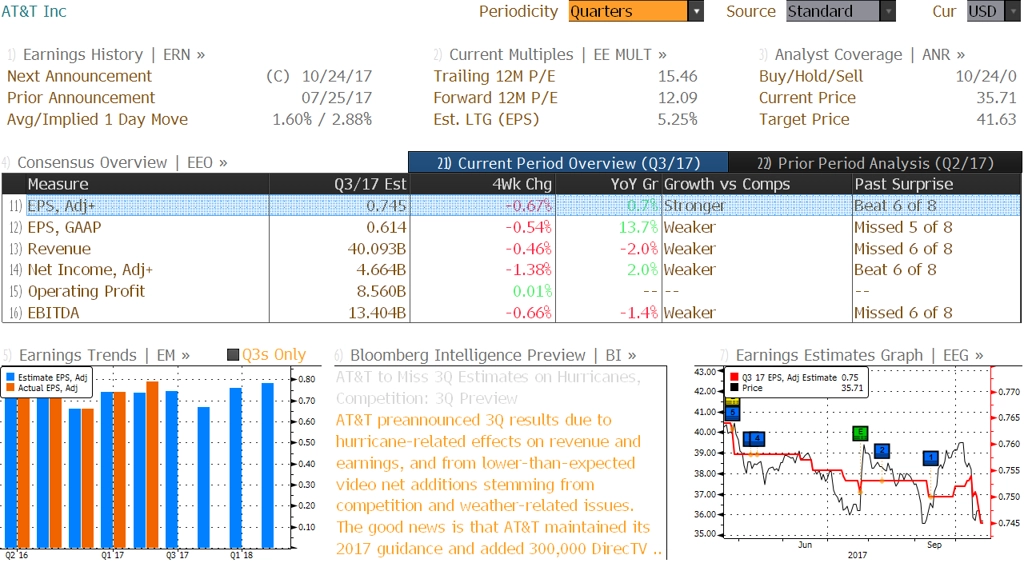The width and height of the screenshot is (1024, 563).
Task: Click the AT&T Inc company title
Action: pyautogui.click(x=34, y=11)
